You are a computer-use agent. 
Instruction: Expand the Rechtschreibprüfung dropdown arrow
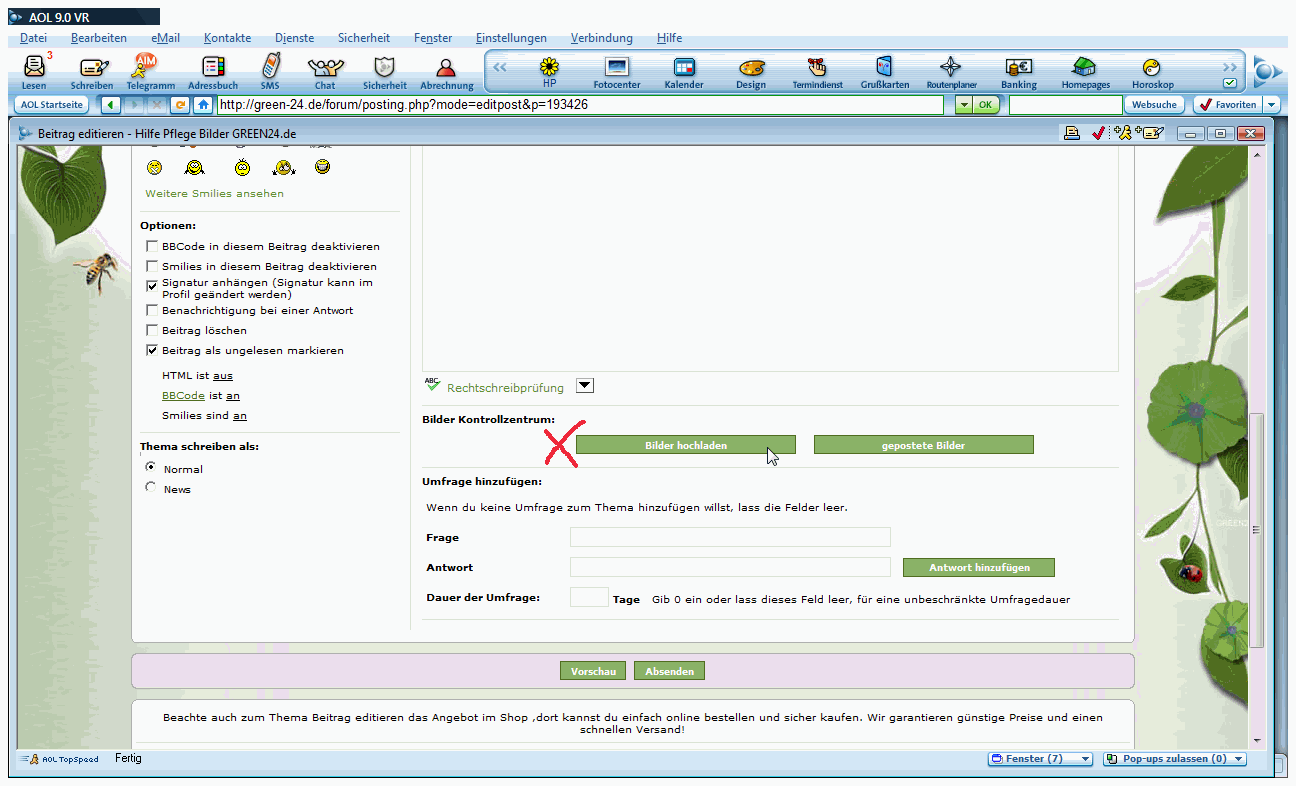585,387
